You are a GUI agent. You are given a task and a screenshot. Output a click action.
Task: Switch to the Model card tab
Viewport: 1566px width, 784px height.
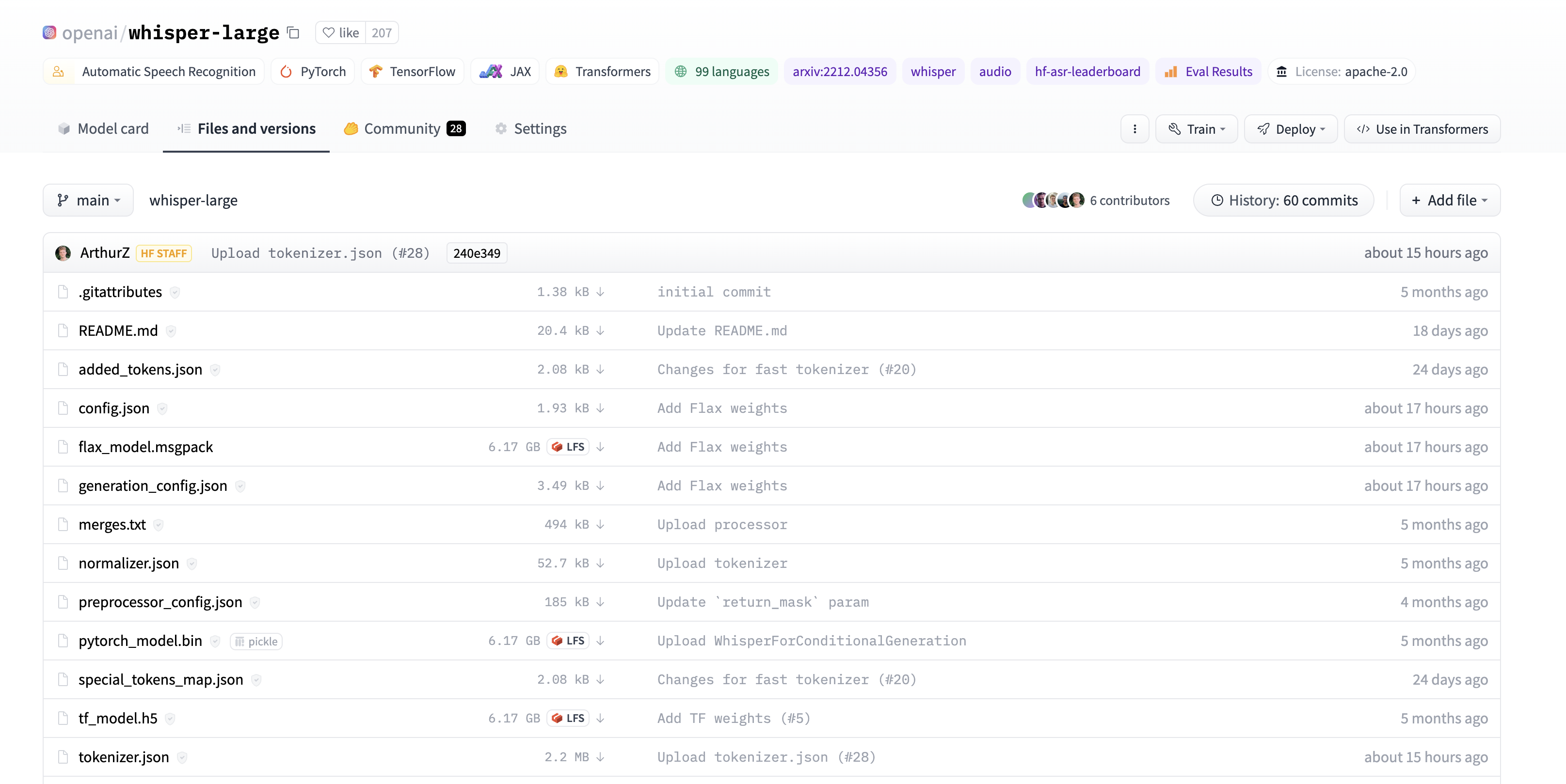pyautogui.click(x=103, y=129)
